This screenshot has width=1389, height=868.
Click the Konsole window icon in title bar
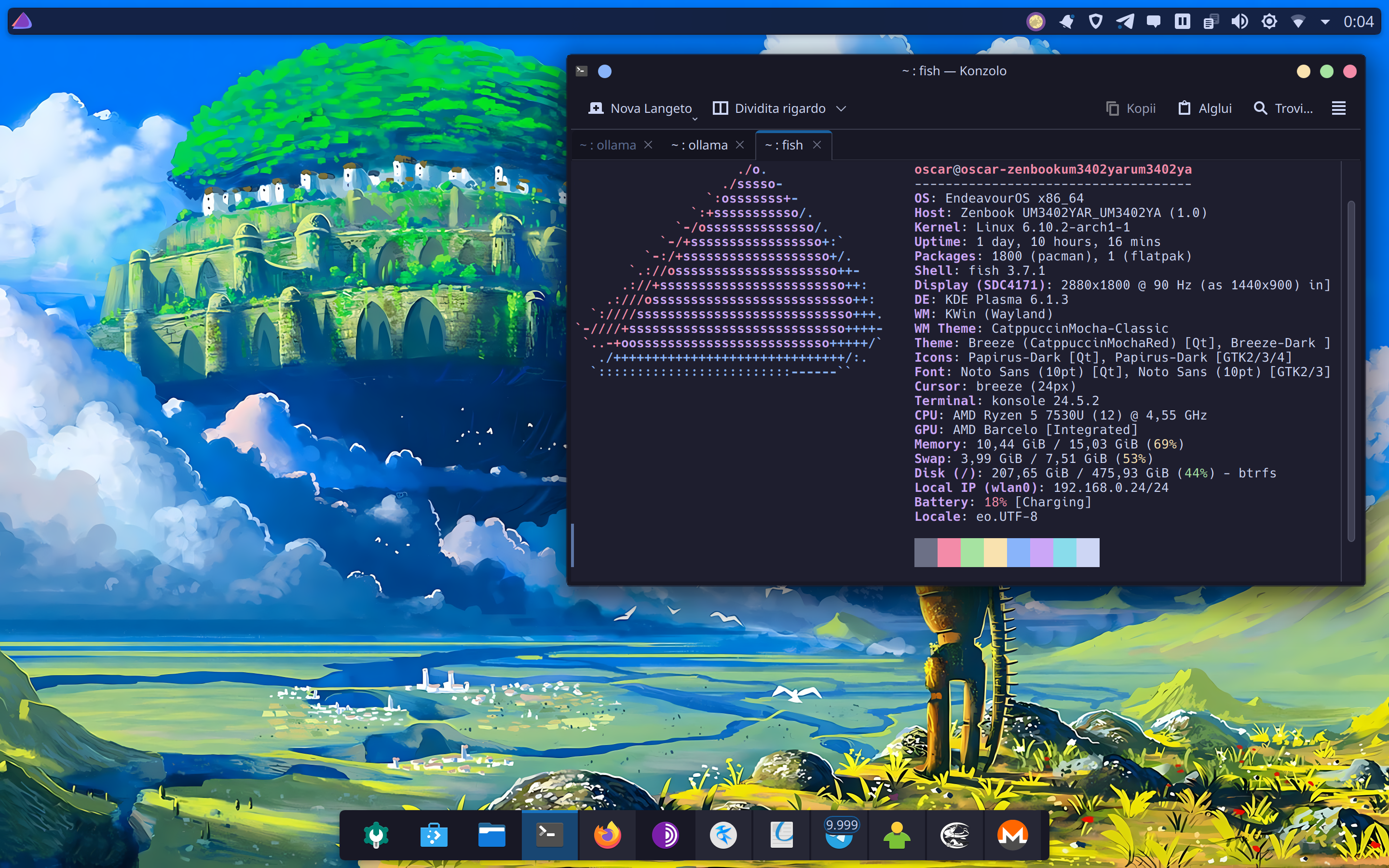[582, 70]
